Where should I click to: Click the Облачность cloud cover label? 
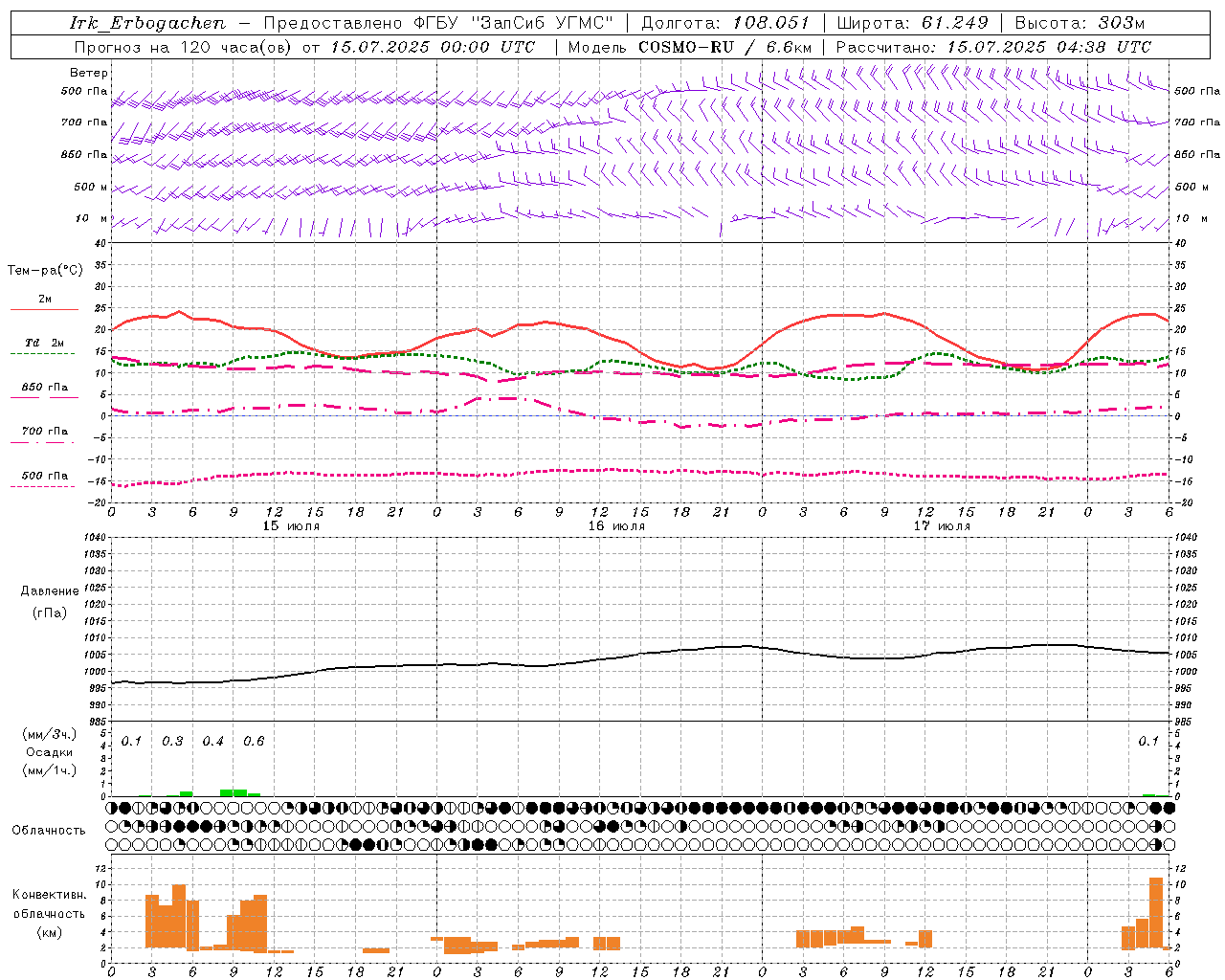click(48, 831)
